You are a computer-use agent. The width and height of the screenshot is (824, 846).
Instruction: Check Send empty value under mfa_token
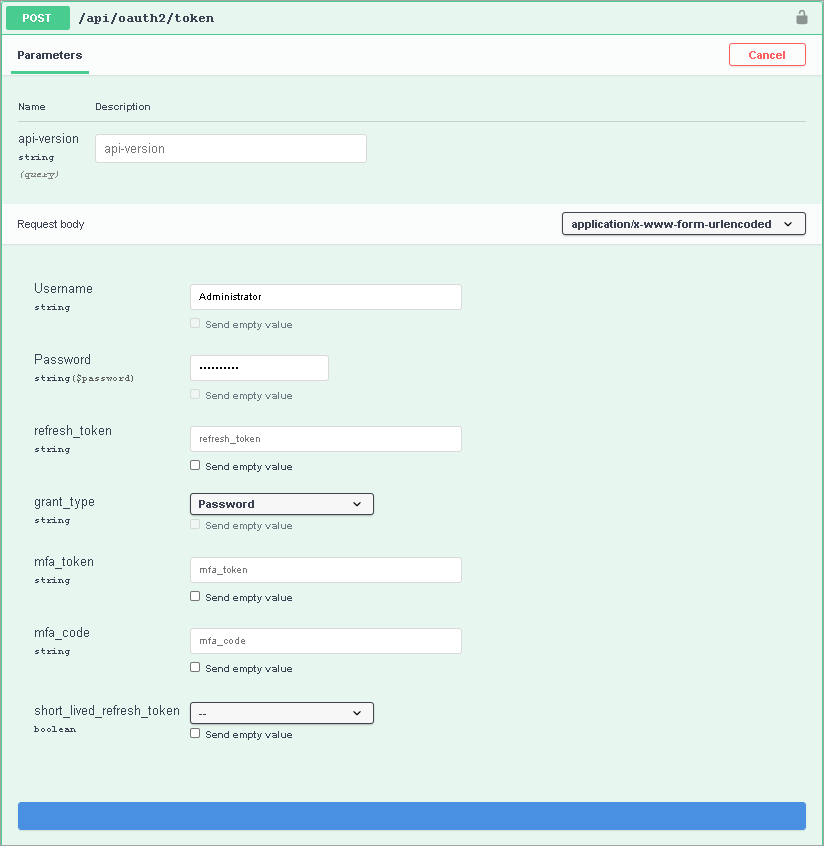pyautogui.click(x=195, y=596)
